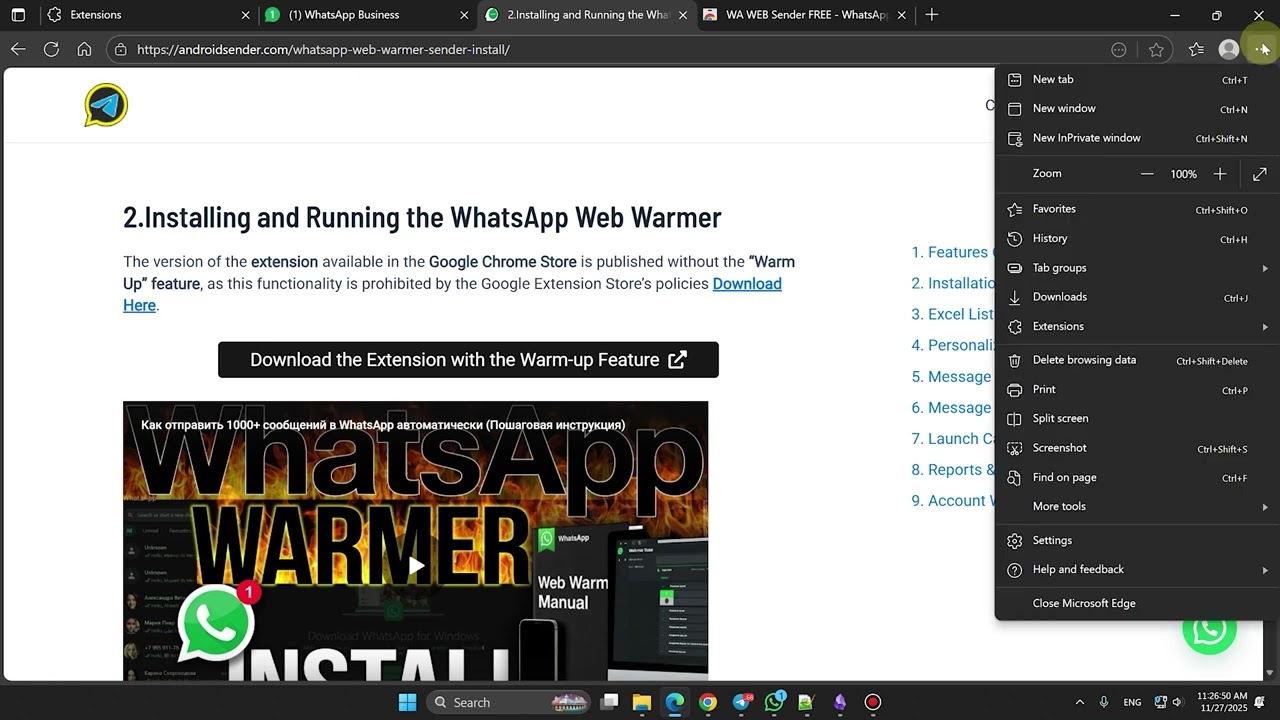Open the browser home page
Screen dimensions: 1280x720
(x=84, y=49)
